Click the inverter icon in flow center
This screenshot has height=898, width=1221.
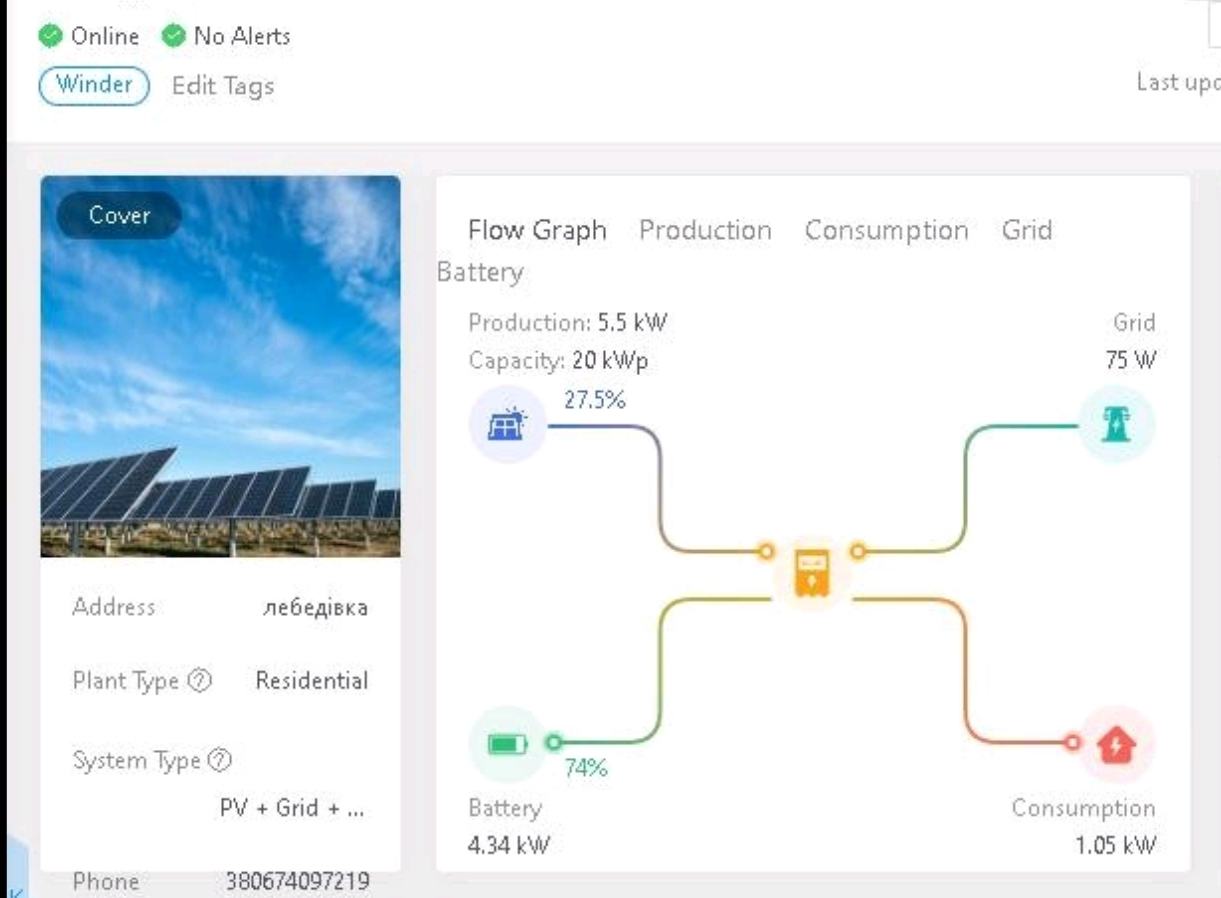pos(811,574)
